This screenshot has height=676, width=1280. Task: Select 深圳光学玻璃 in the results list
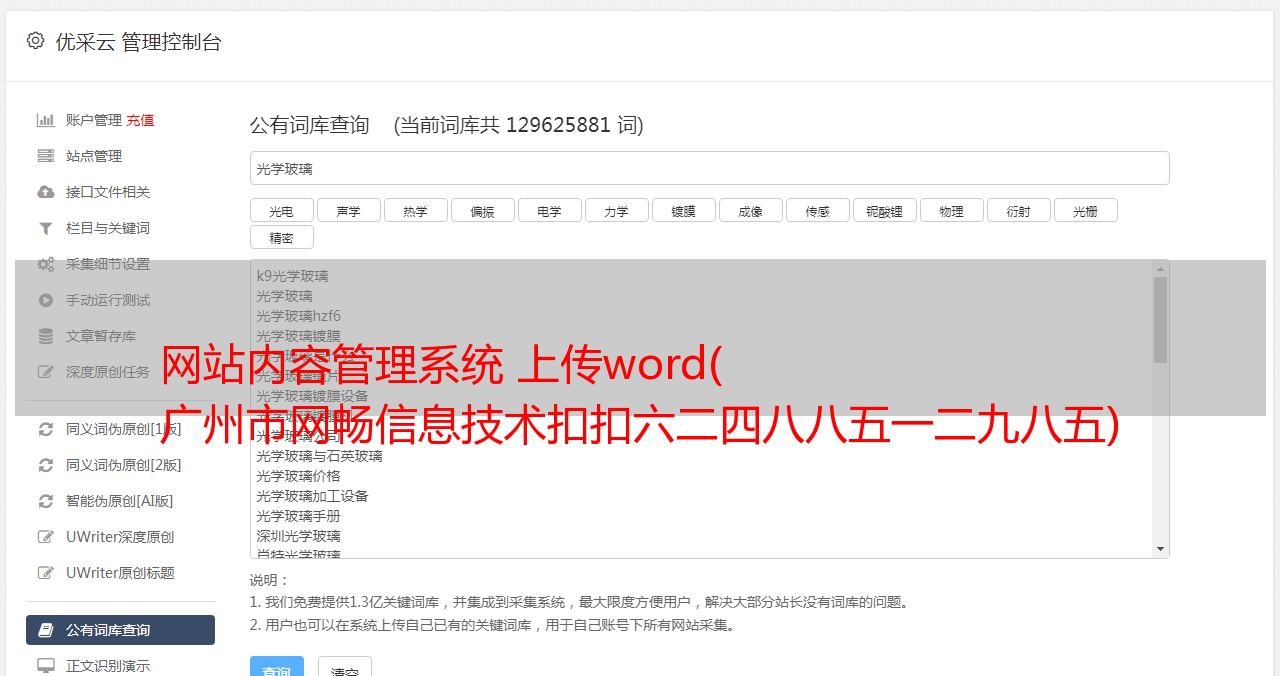click(298, 536)
